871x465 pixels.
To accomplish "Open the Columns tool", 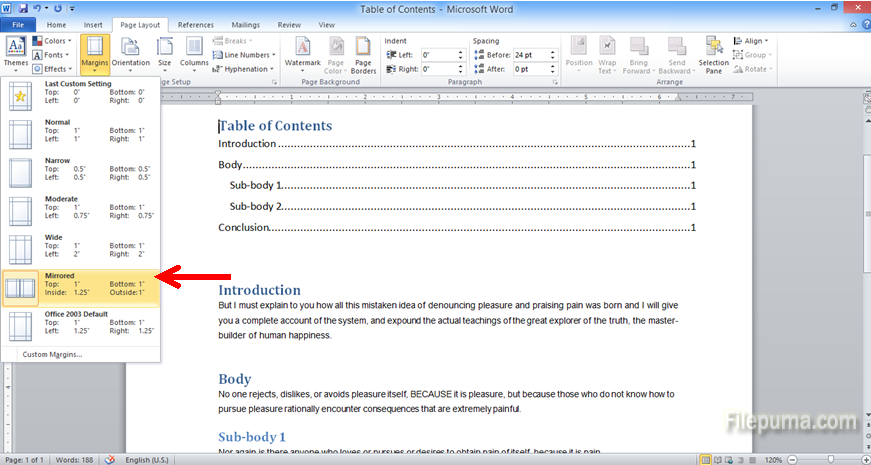I will [194, 53].
